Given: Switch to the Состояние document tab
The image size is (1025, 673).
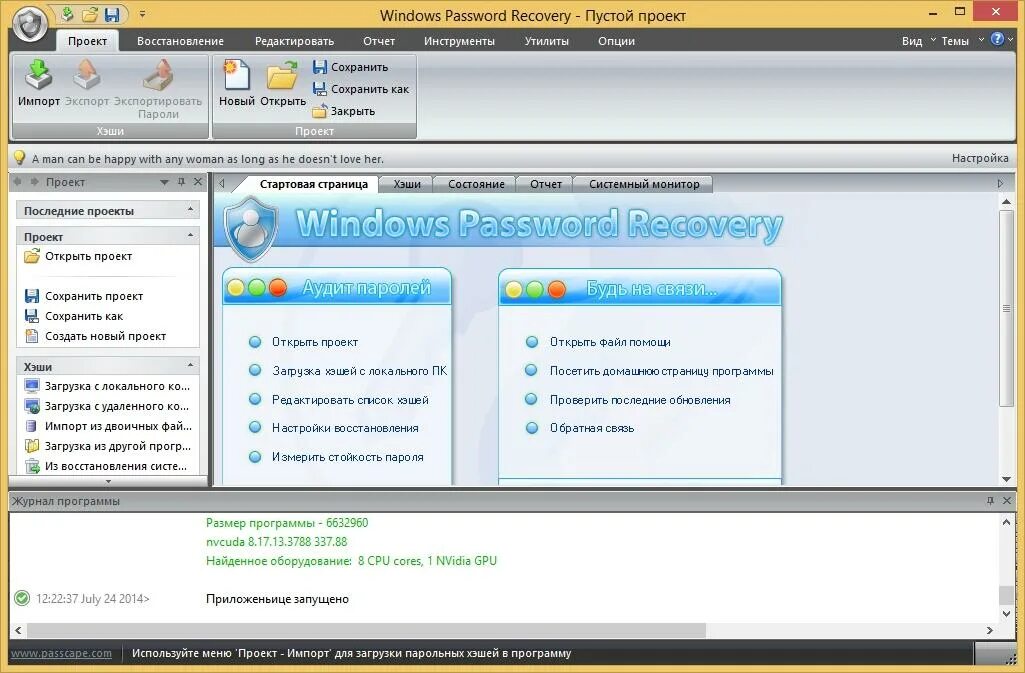Looking at the screenshot, I should 476,184.
